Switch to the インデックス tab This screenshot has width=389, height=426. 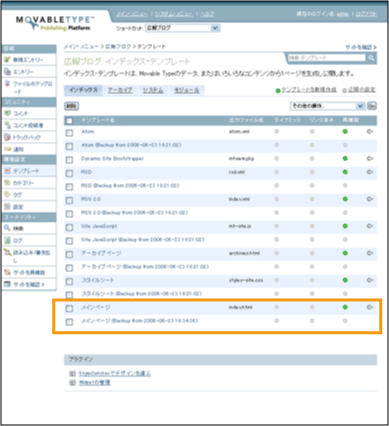[x=83, y=90]
